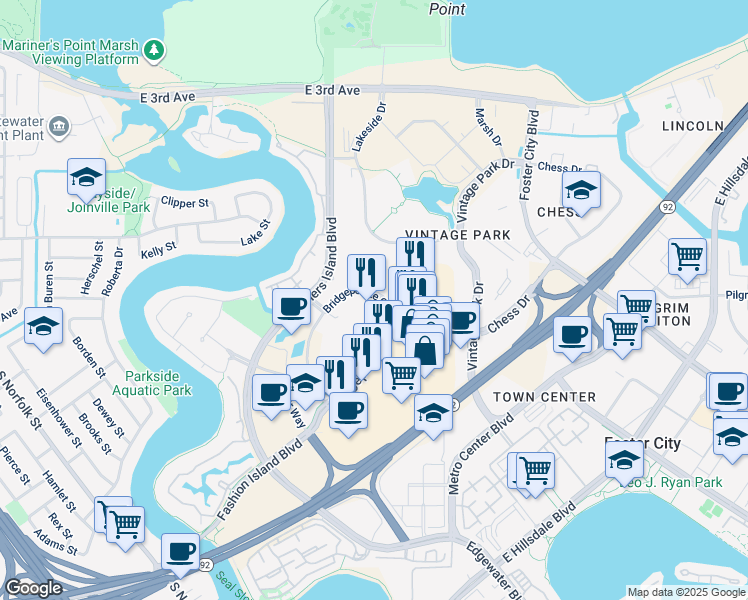Click the Lake St street label
This screenshot has width=748, height=600.
pos(255,233)
